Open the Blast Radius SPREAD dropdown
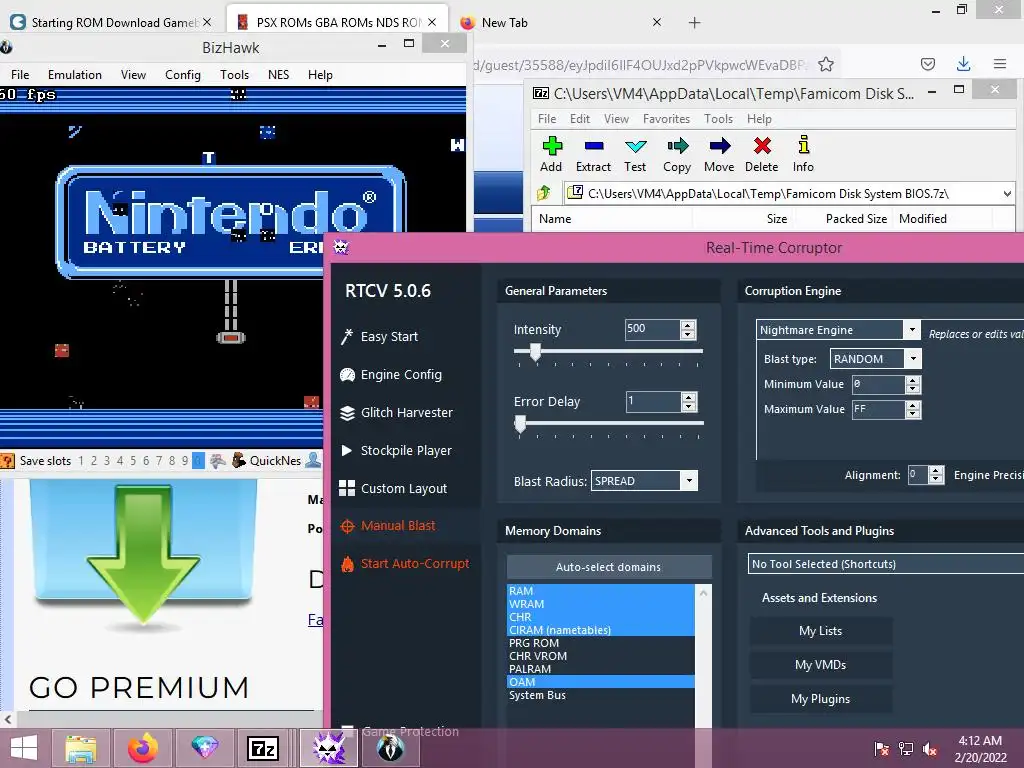The height and width of the screenshot is (768, 1024). tap(689, 481)
